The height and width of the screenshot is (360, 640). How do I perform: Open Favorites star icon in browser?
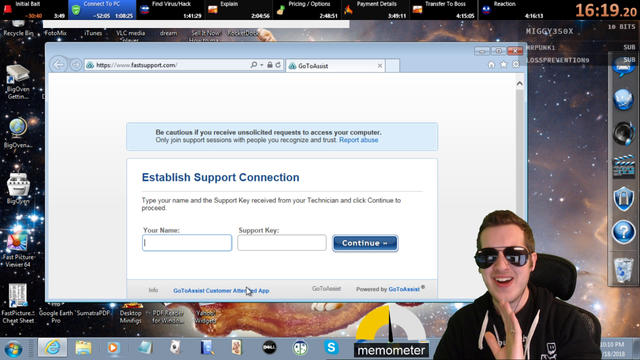504,64
